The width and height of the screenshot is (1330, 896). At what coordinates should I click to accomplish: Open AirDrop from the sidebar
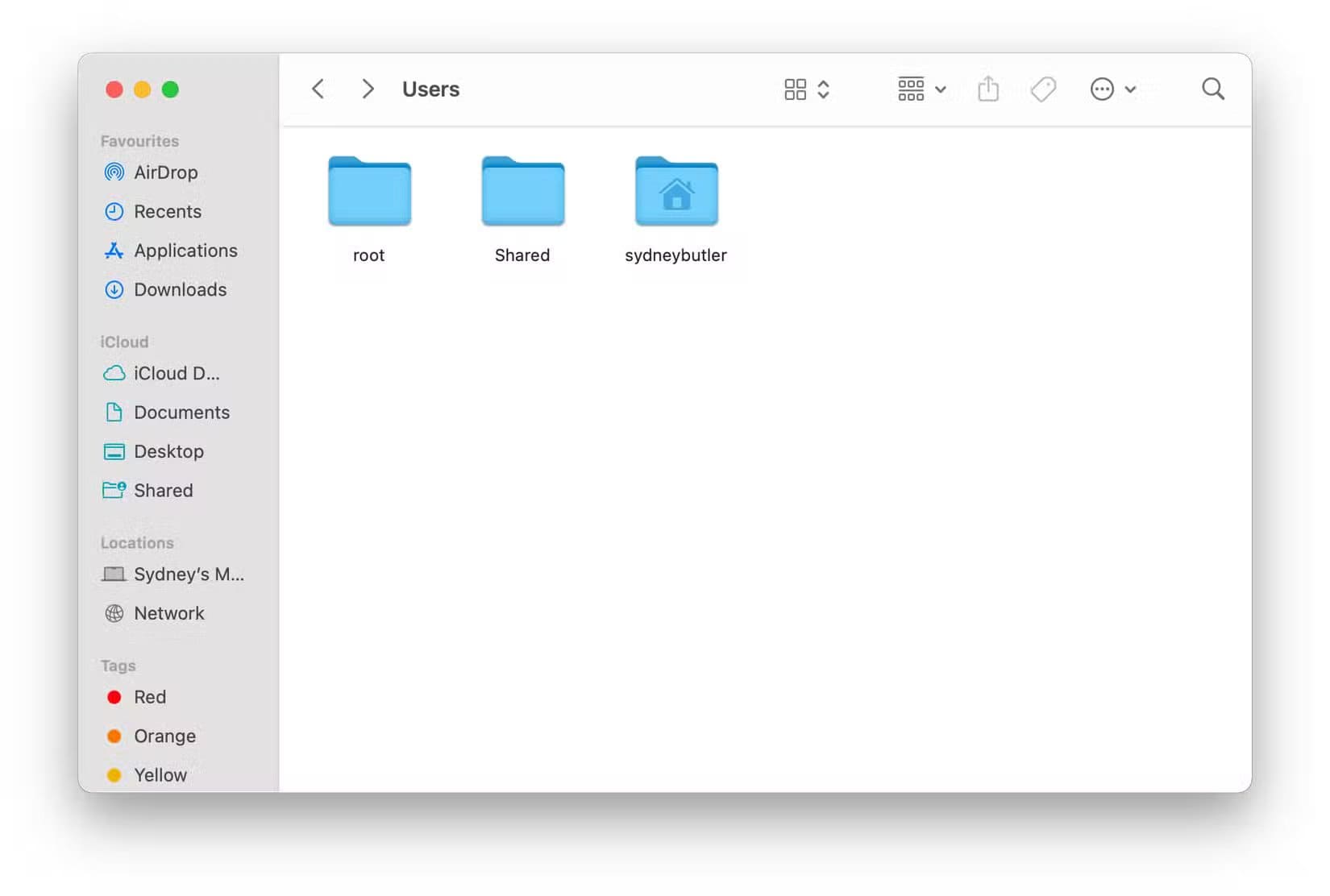[165, 172]
